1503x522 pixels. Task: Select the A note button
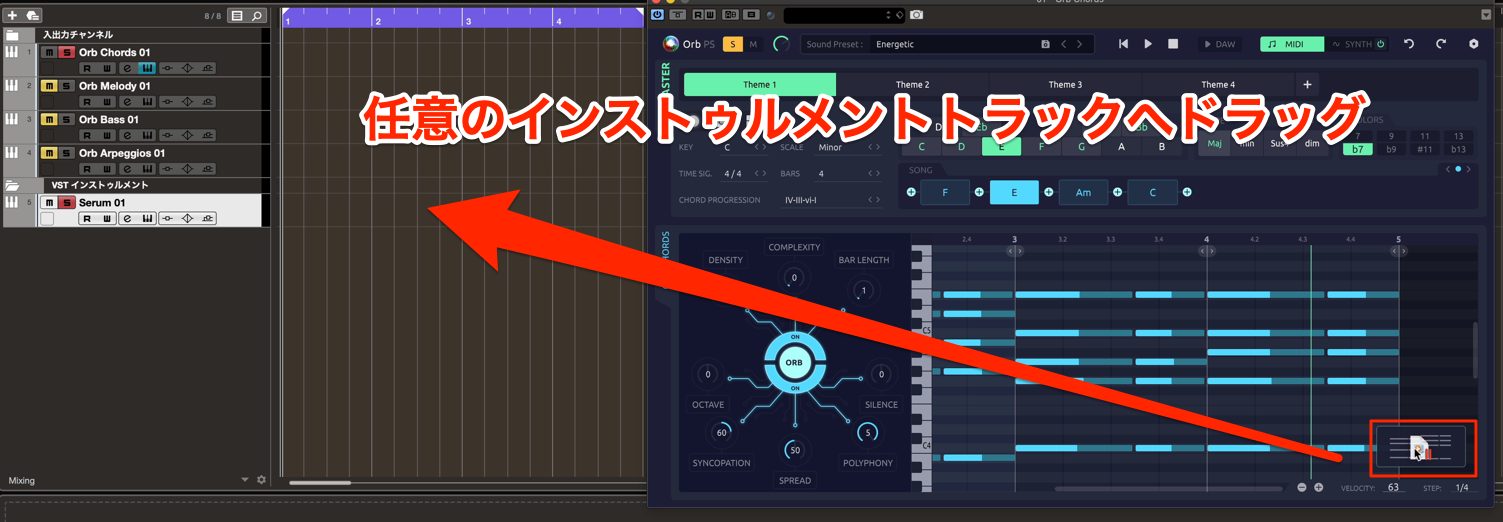(1121, 146)
